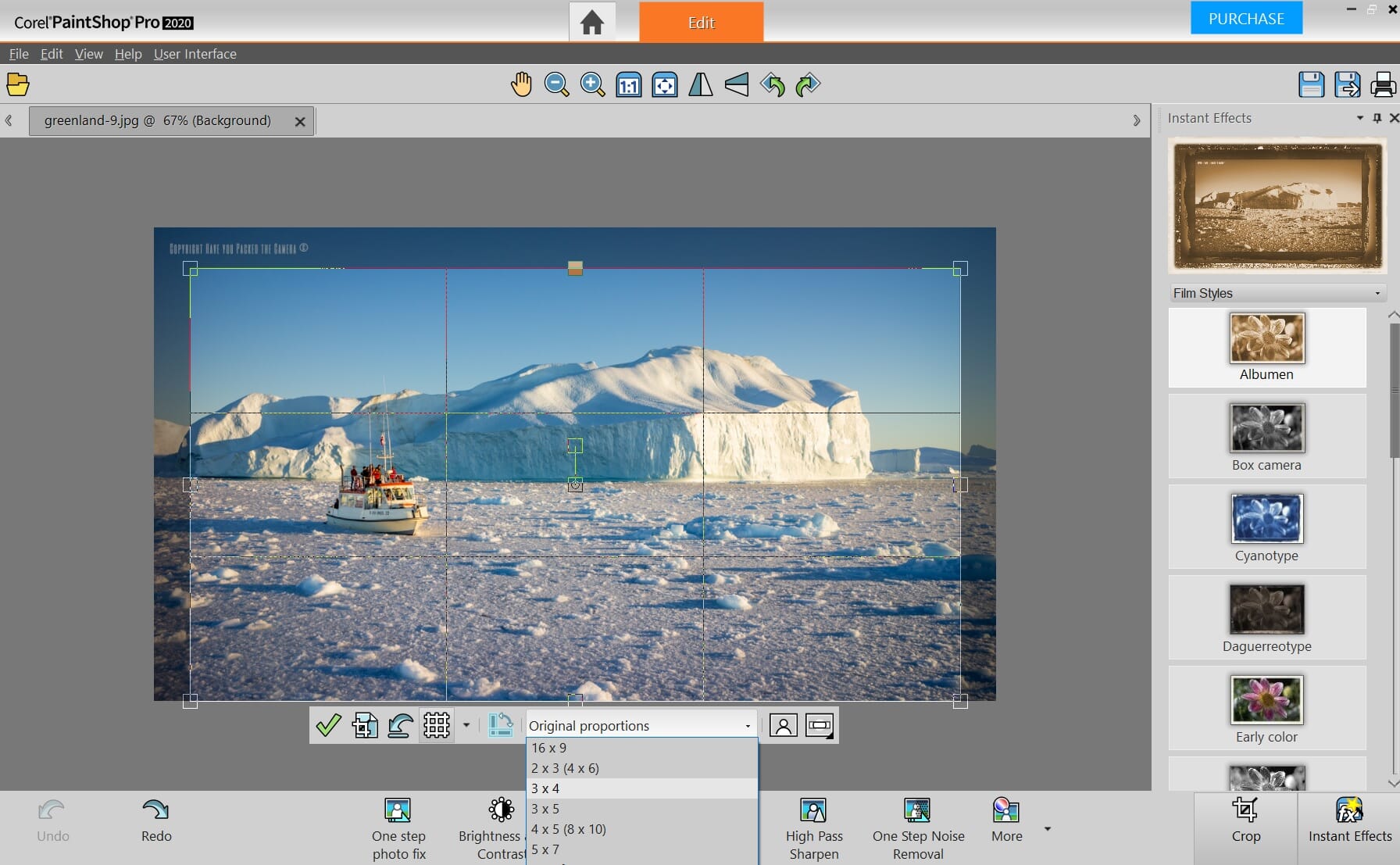Screen dimensions: 1400x865
Task: Click the zoom in magnifier
Action: tap(593, 84)
